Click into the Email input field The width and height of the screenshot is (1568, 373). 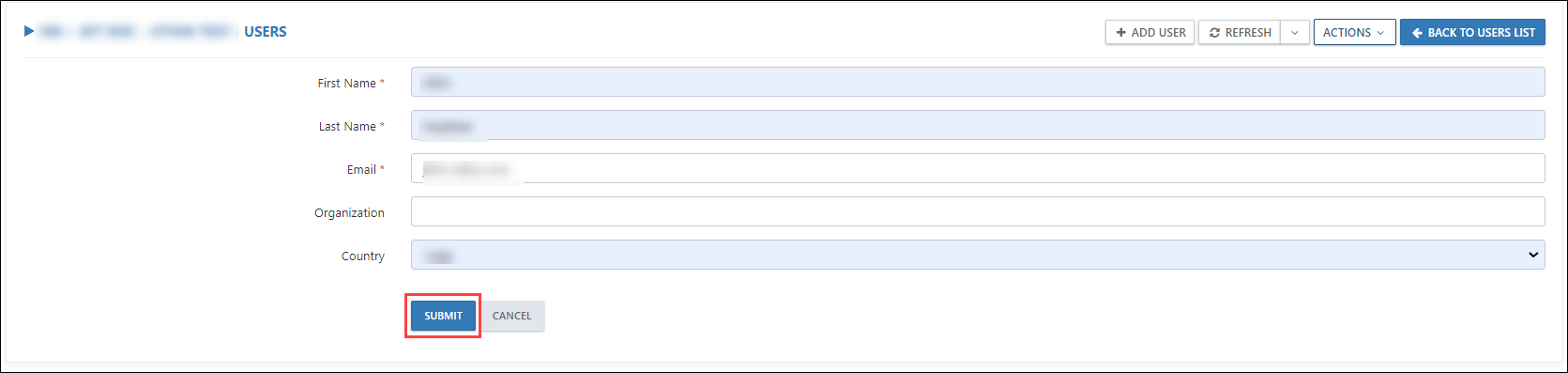tap(978, 168)
